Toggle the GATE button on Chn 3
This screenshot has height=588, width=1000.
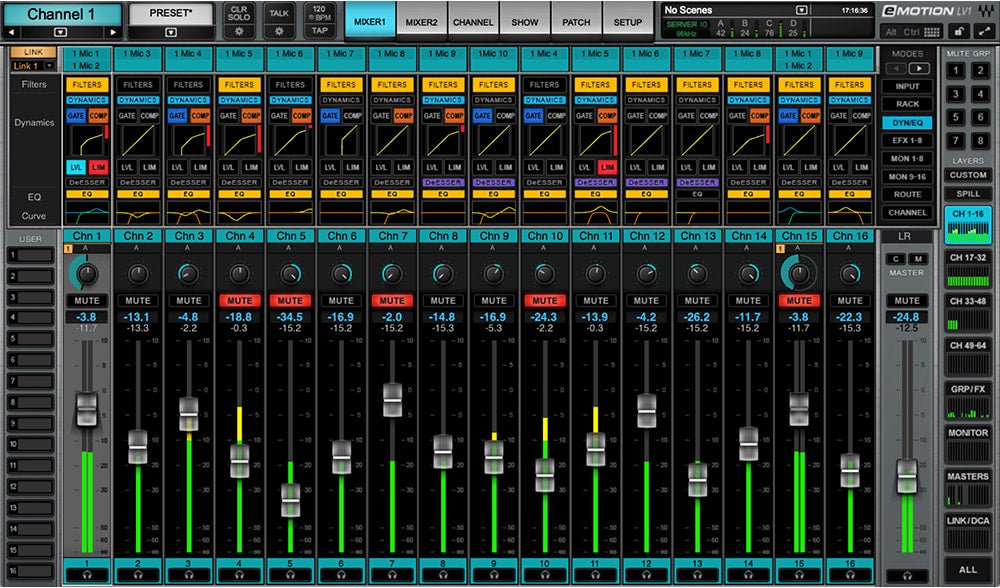coord(177,115)
